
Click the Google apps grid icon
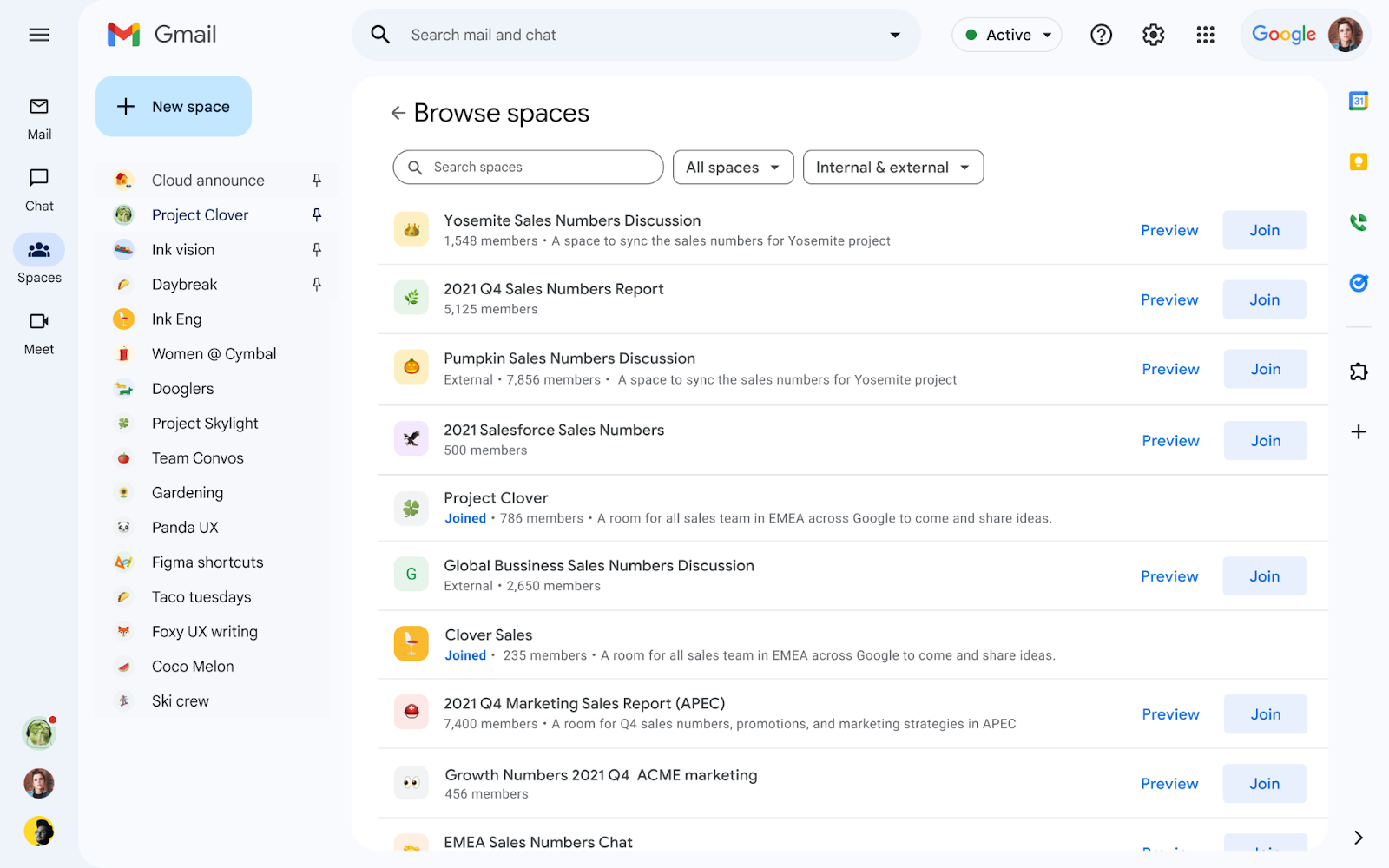[1205, 35]
